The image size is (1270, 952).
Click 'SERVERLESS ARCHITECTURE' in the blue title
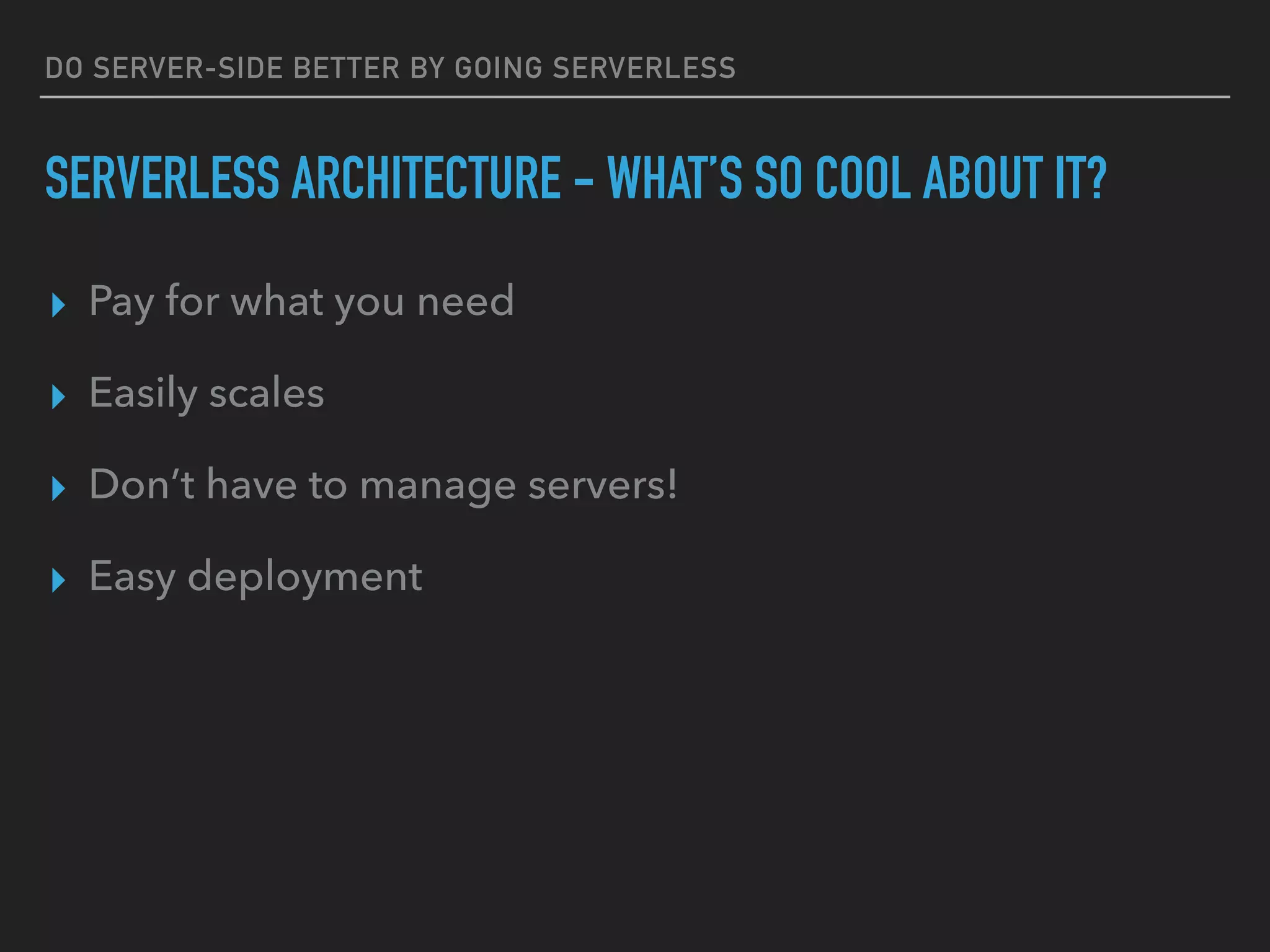[303, 178]
